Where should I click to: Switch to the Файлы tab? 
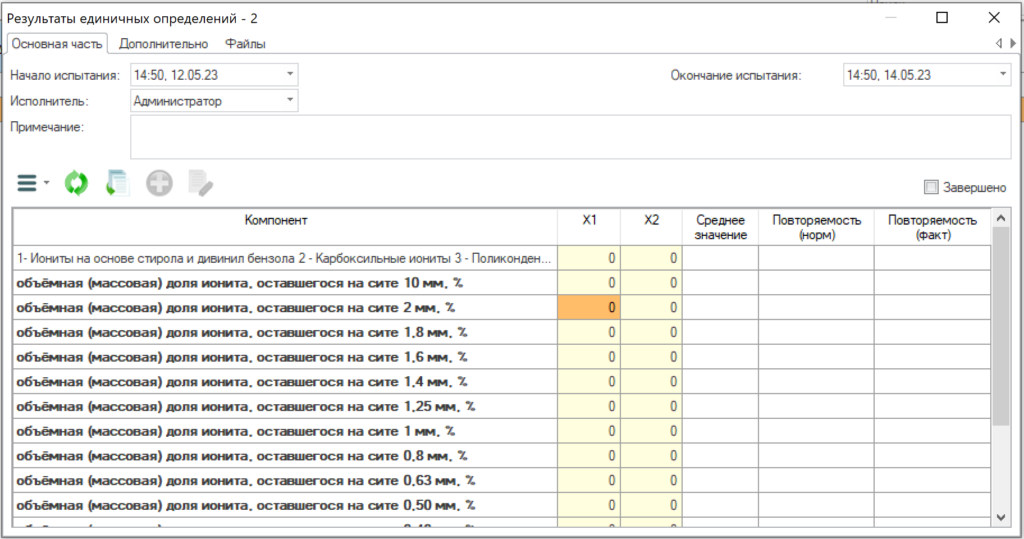coord(246,44)
